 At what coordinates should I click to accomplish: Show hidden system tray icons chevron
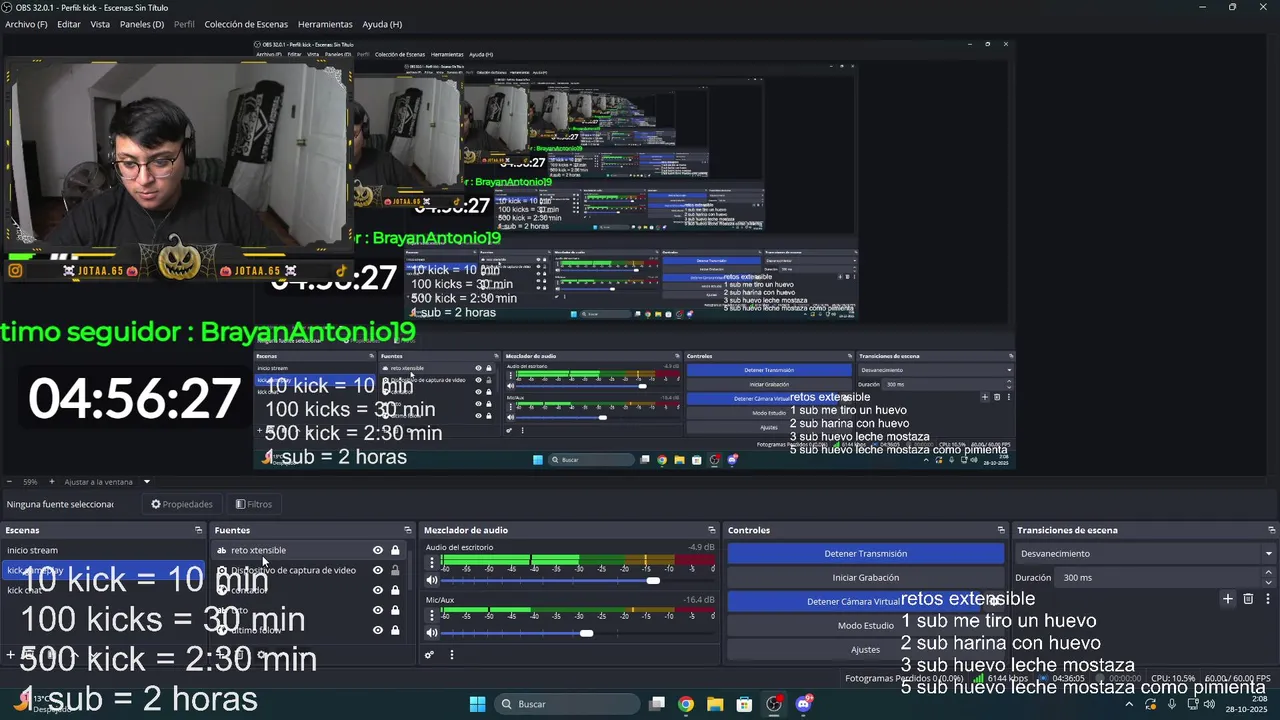1129,704
